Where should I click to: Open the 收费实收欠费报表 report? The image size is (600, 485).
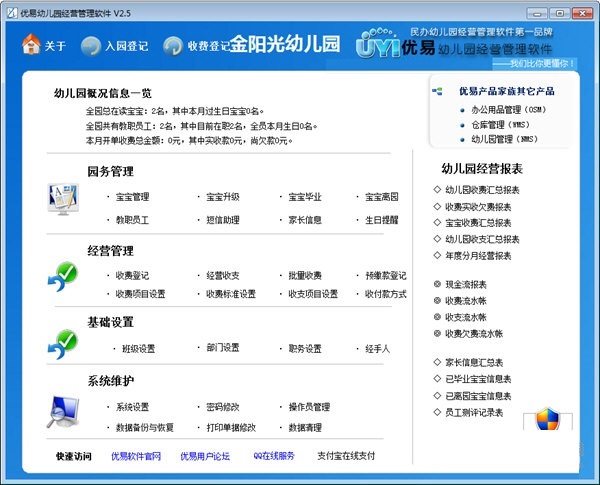(478, 207)
